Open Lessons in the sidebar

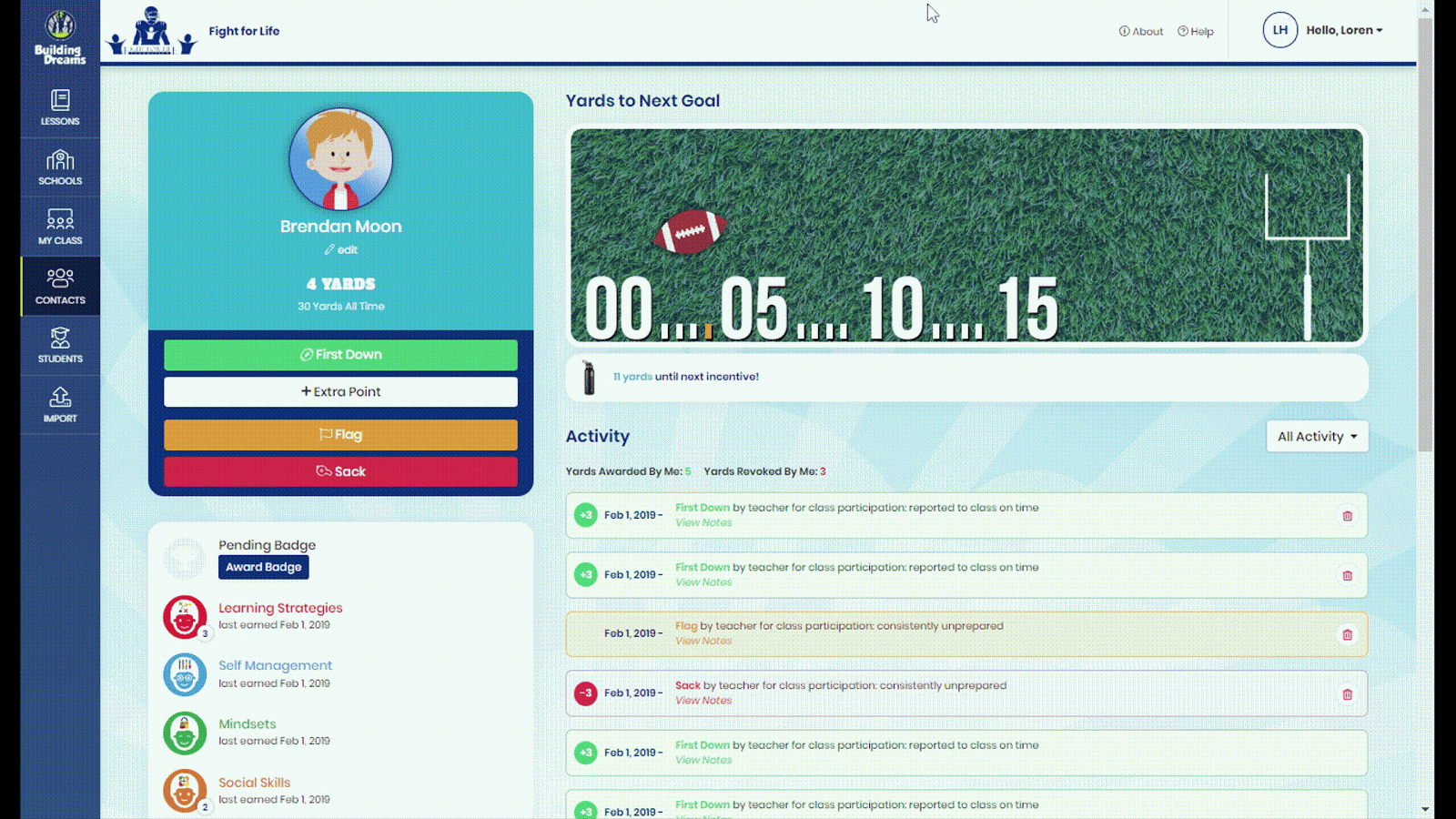pyautogui.click(x=60, y=107)
